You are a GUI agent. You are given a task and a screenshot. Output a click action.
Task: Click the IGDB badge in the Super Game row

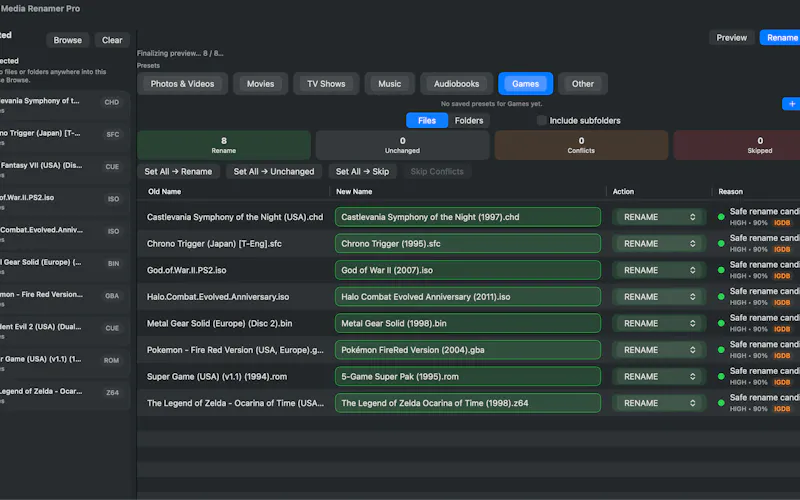[x=782, y=382]
